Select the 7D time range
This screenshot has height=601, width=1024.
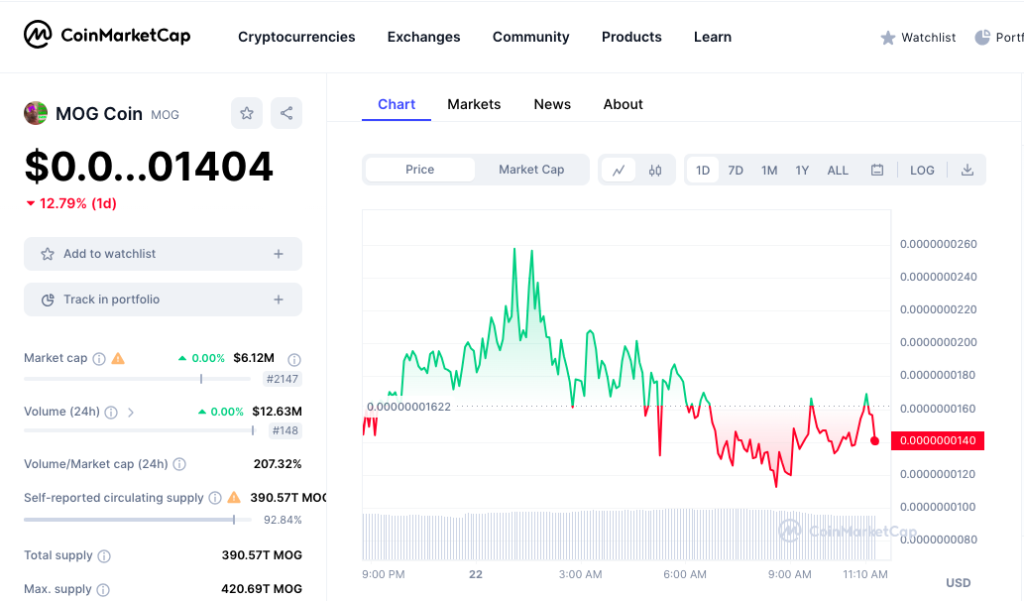pos(735,170)
